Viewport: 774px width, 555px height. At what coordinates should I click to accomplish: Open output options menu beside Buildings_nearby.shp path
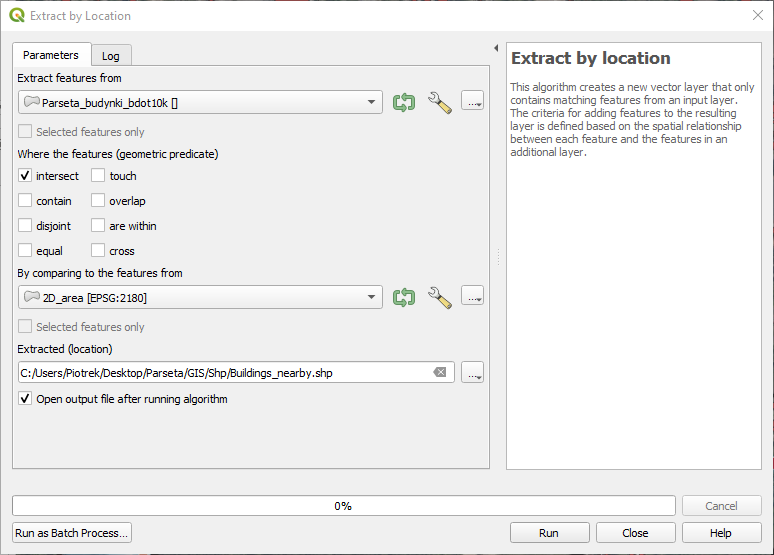click(x=473, y=373)
